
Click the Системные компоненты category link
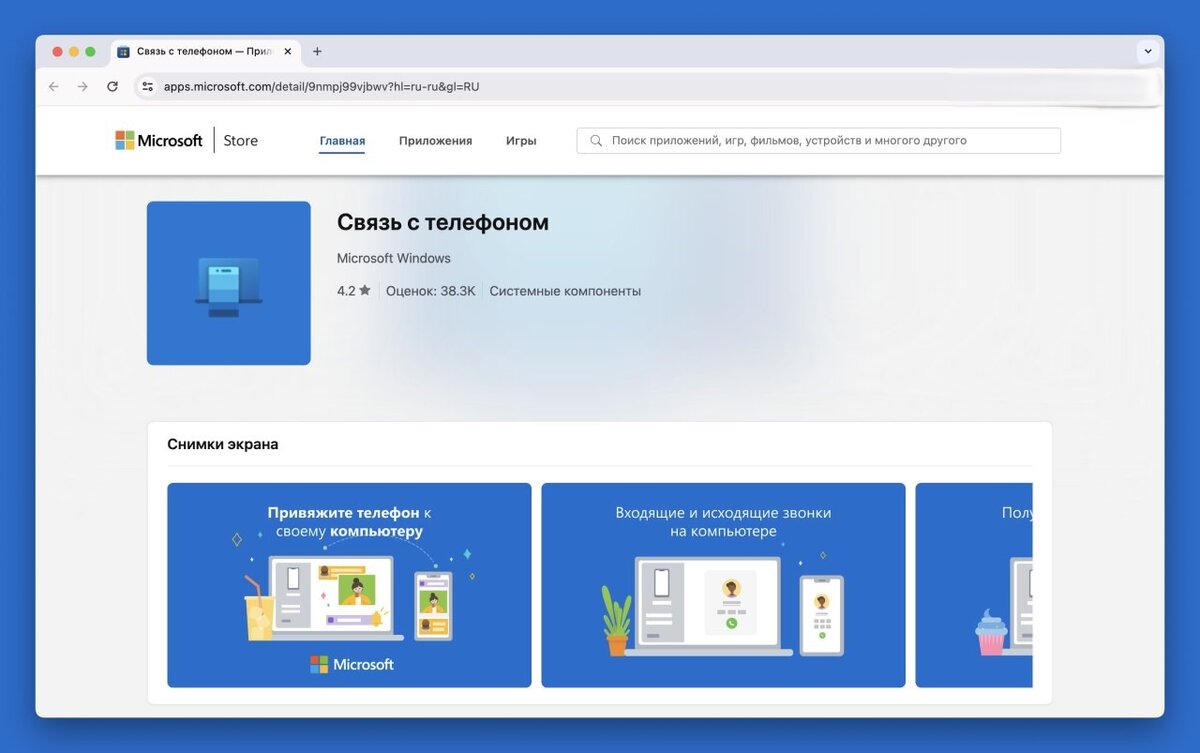tap(565, 291)
